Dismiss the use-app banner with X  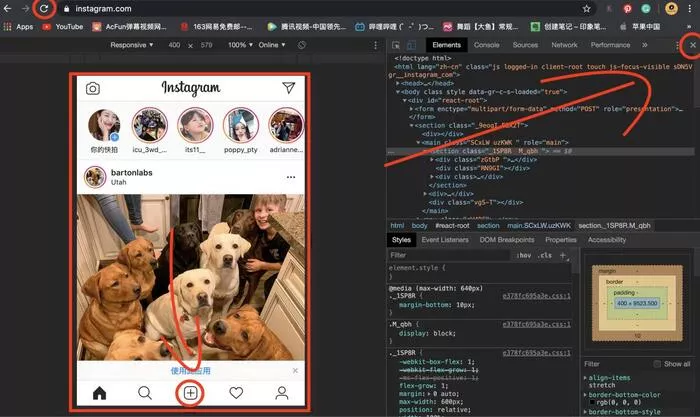click(295, 371)
